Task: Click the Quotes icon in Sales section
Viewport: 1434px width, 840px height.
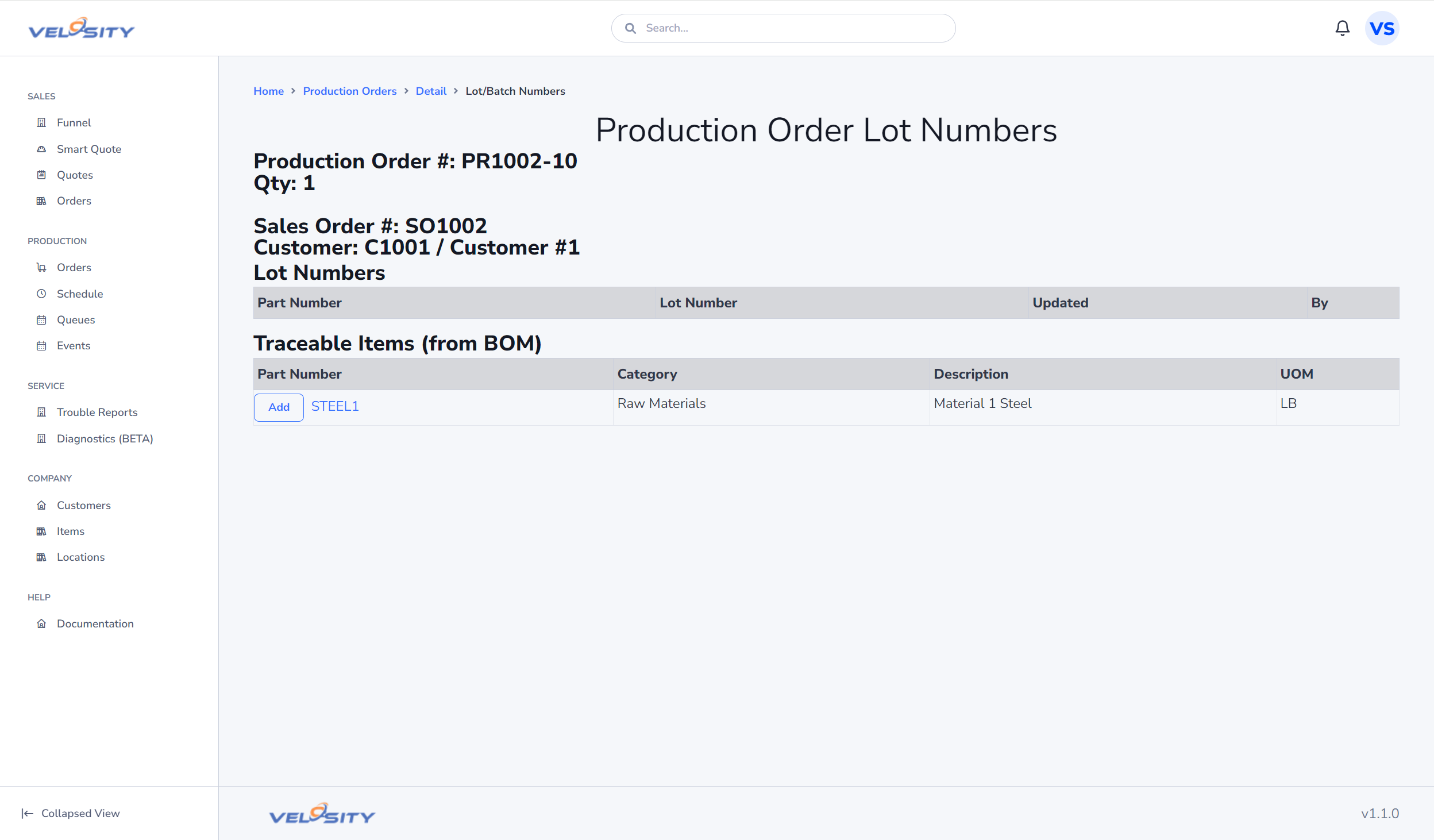Action: 41,175
